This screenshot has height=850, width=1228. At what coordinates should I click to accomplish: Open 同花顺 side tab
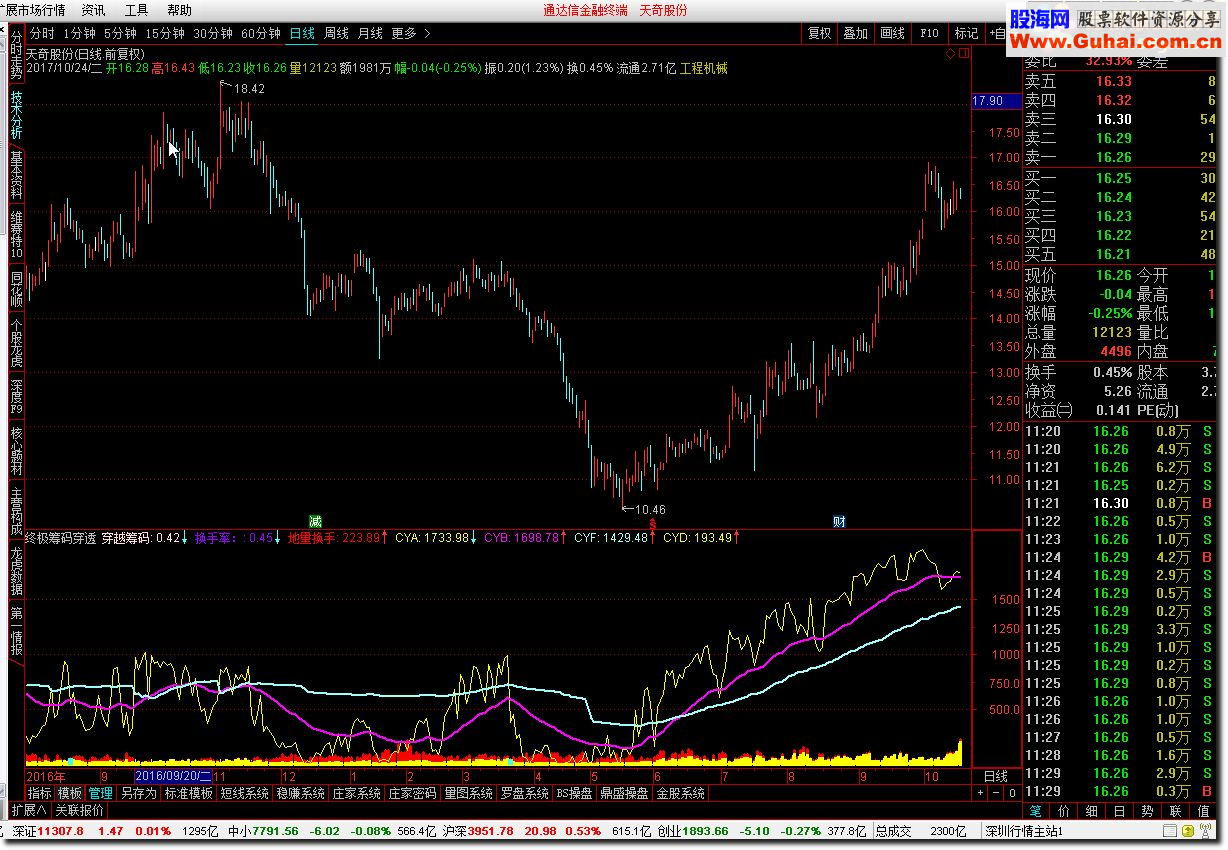coord(16,289)
